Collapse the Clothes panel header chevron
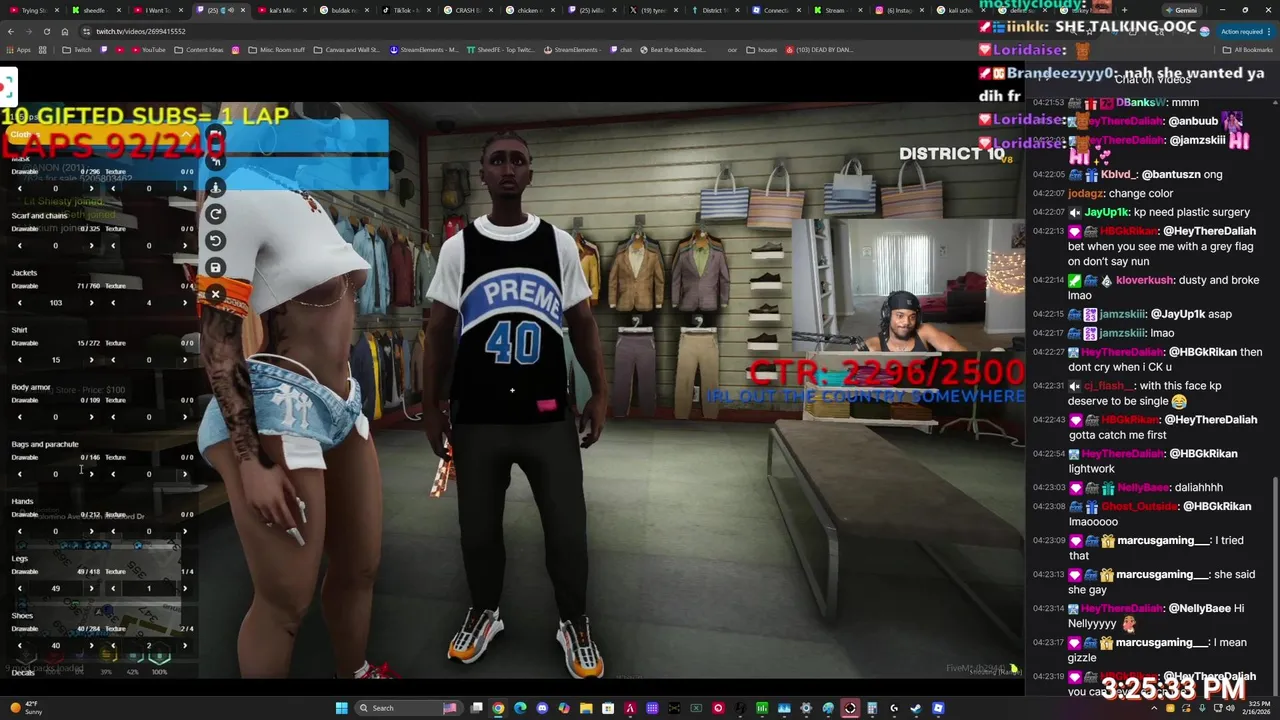 click(x=186, y=134)
